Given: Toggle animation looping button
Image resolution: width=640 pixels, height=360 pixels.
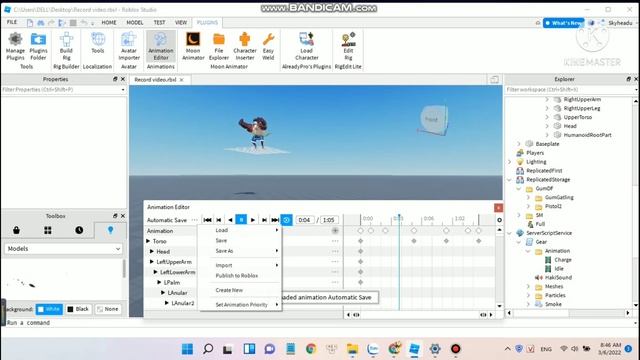Looking at the screenshot, I should pos(287,220).
